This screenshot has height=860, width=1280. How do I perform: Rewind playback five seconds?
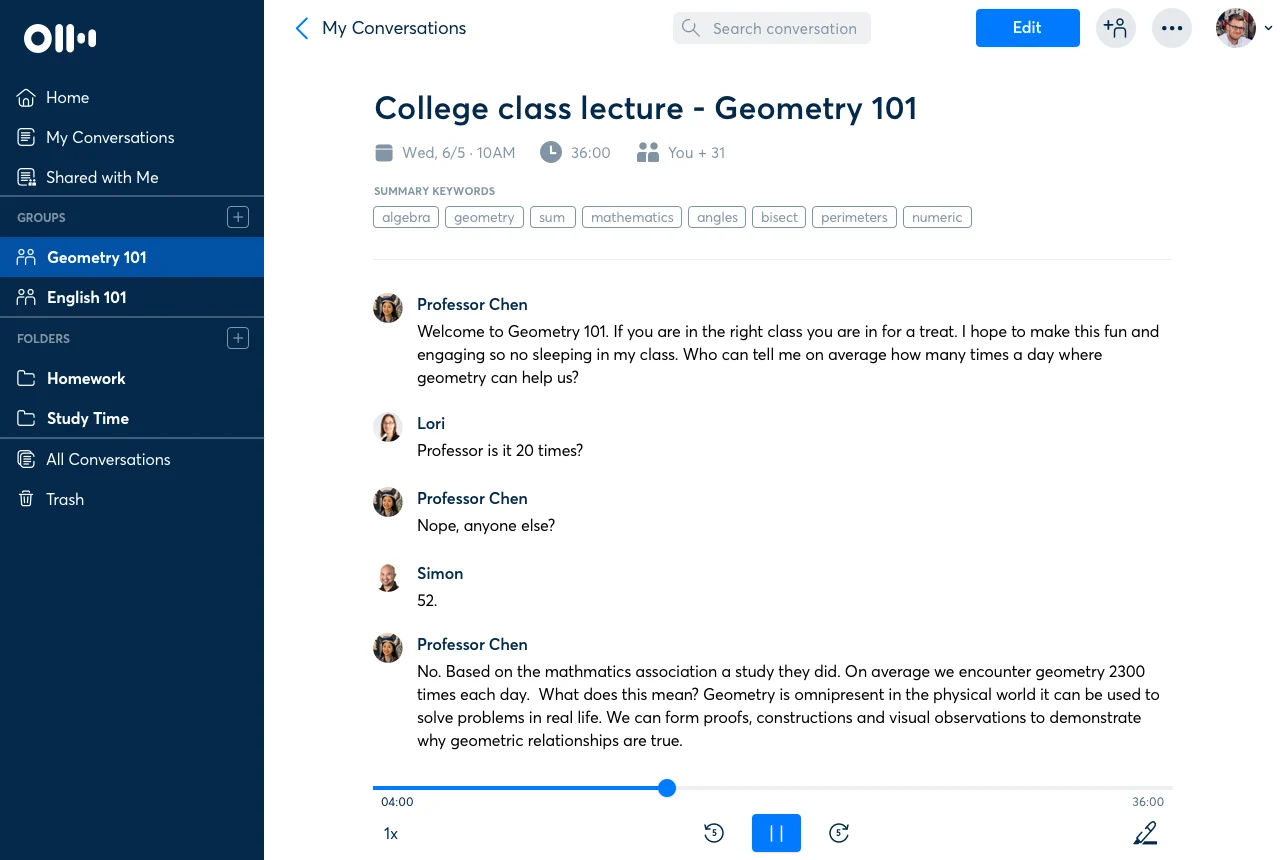click(x=713, y=833)
